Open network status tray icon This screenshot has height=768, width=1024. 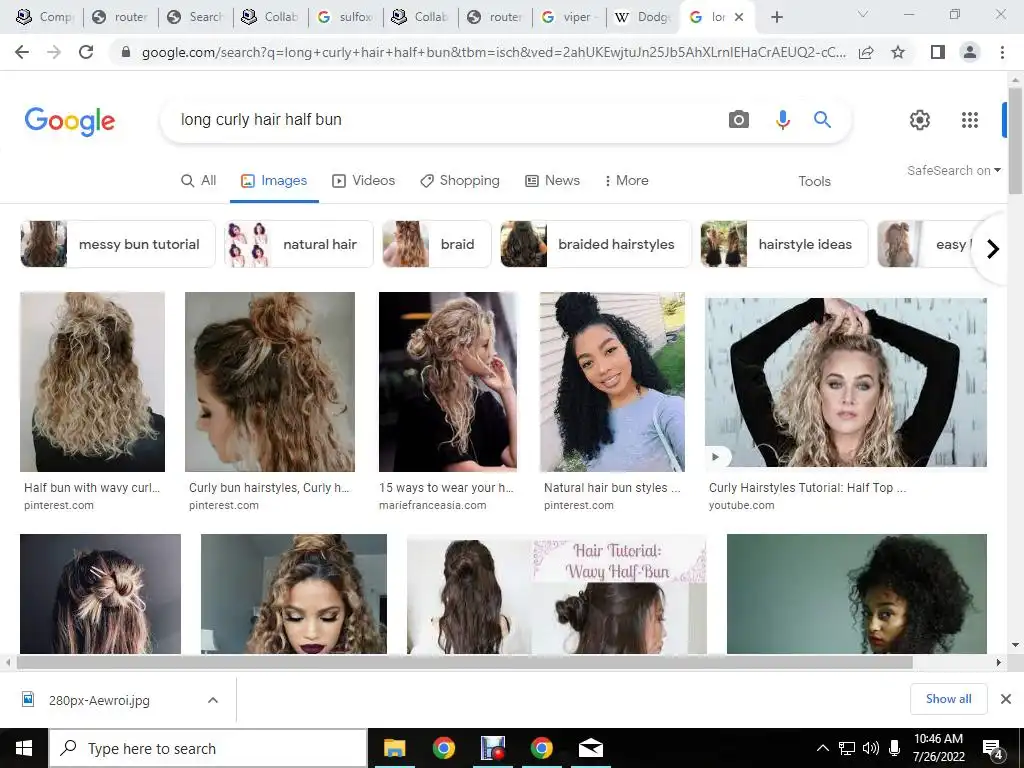tap(846, 748)
